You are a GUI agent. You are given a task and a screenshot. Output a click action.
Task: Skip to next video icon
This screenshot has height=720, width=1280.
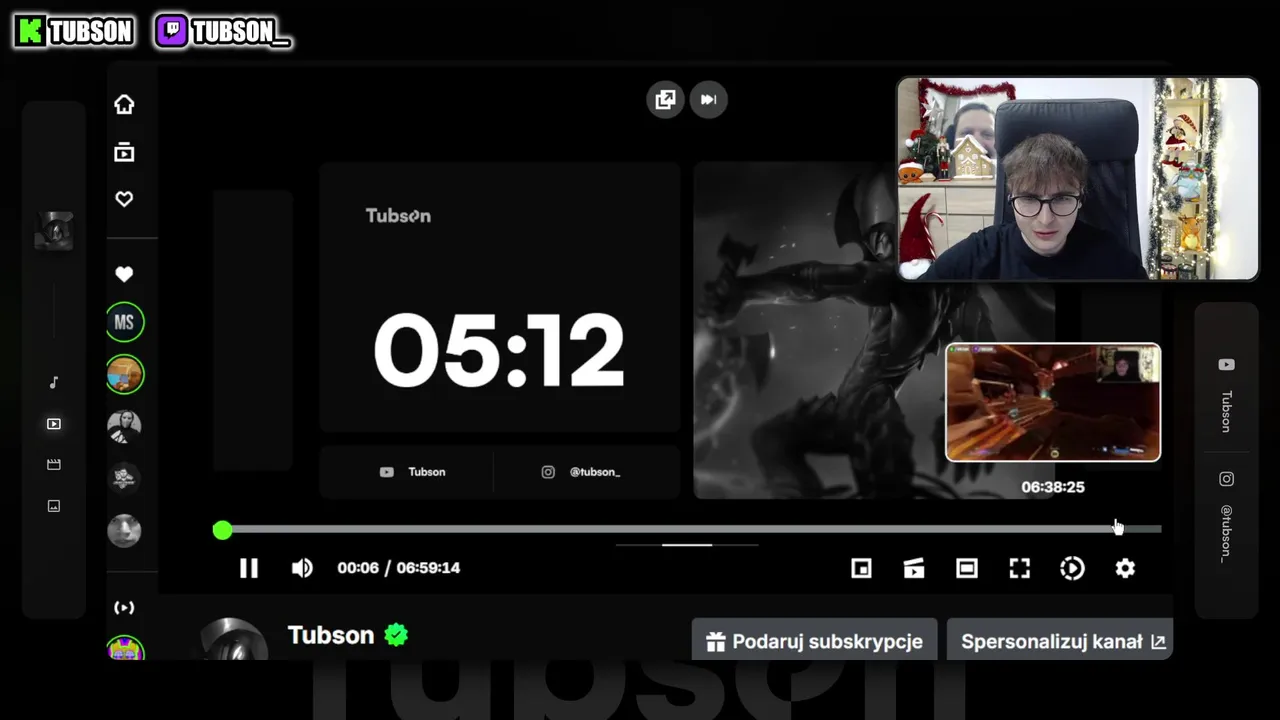[709, 99]
